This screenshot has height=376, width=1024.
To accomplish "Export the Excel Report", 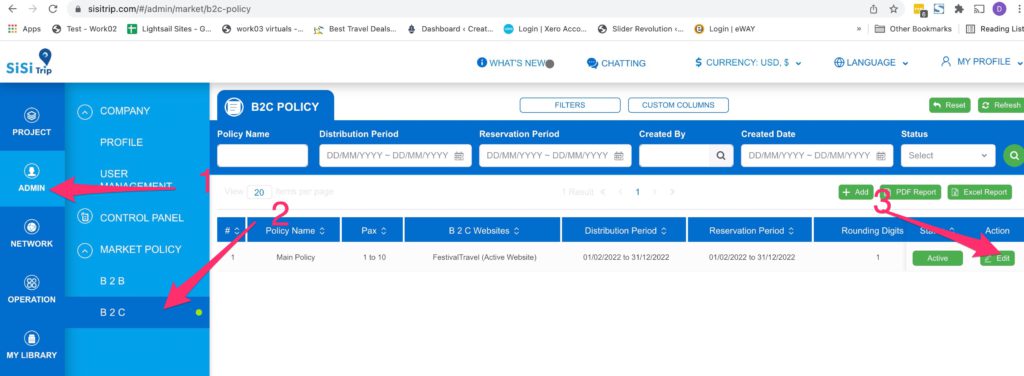I will [x=980, y=192].
